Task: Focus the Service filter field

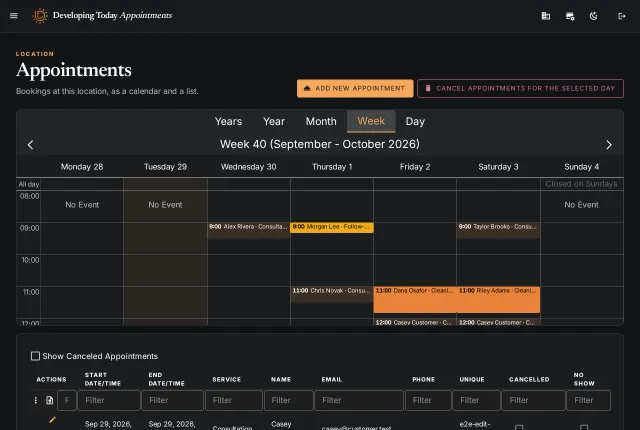Action: [234, 400]
